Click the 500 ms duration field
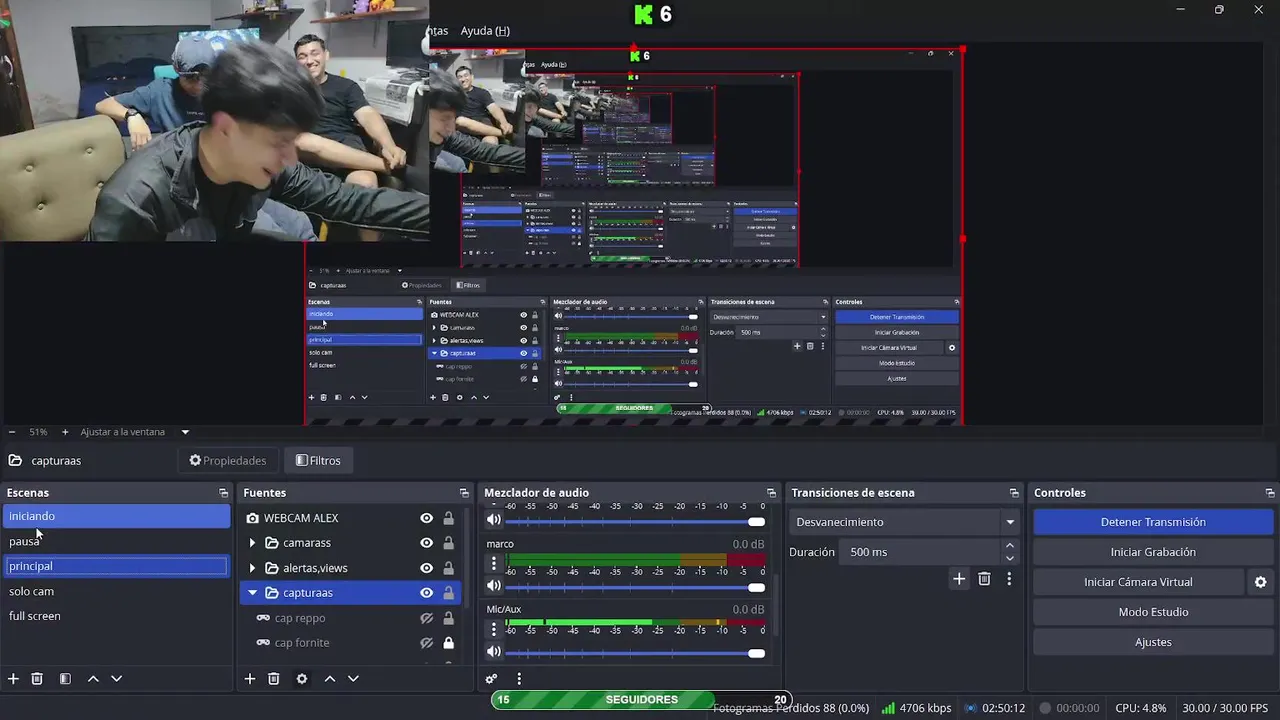 [x=918, y=552]
